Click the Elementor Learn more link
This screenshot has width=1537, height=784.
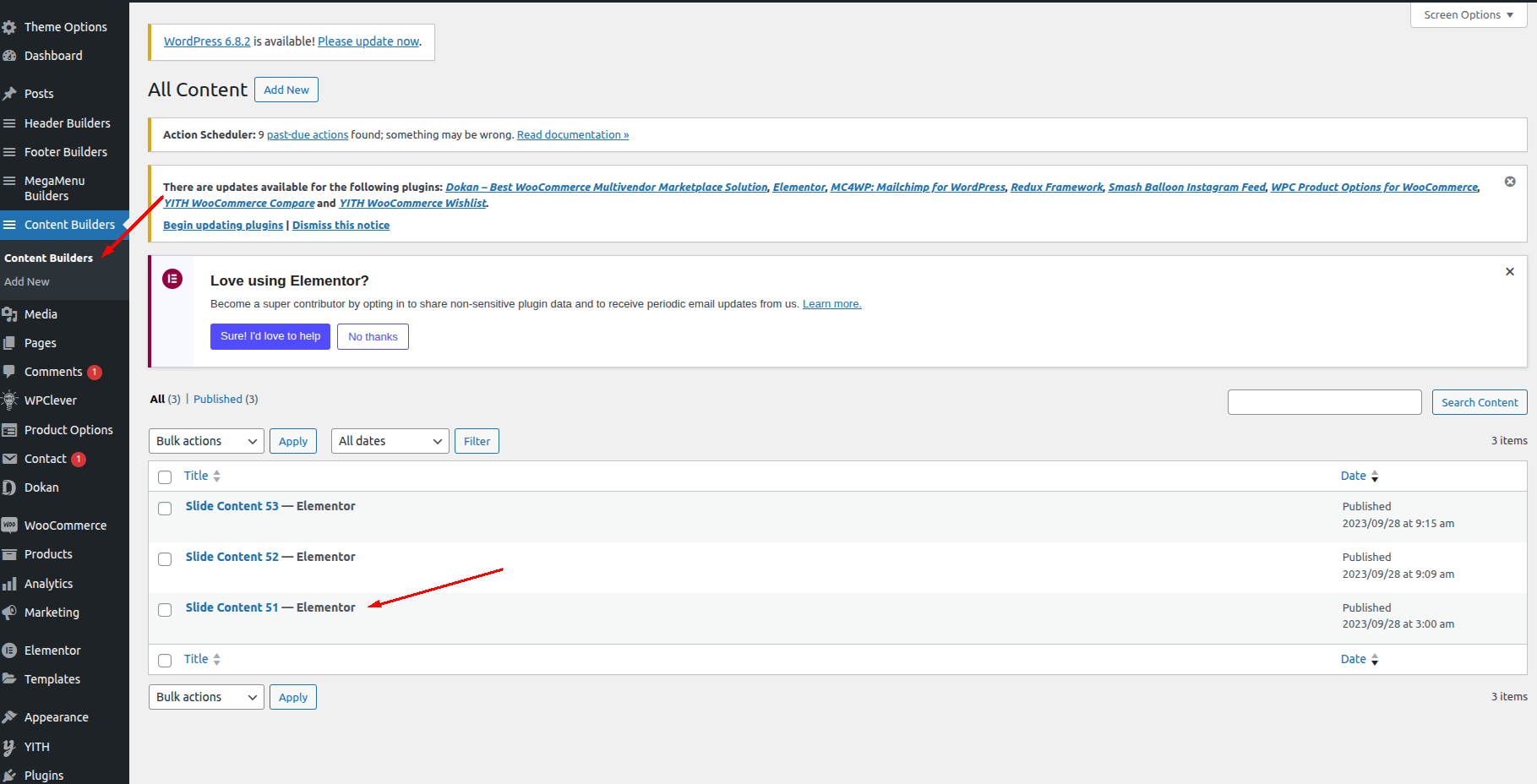point(832,304)
